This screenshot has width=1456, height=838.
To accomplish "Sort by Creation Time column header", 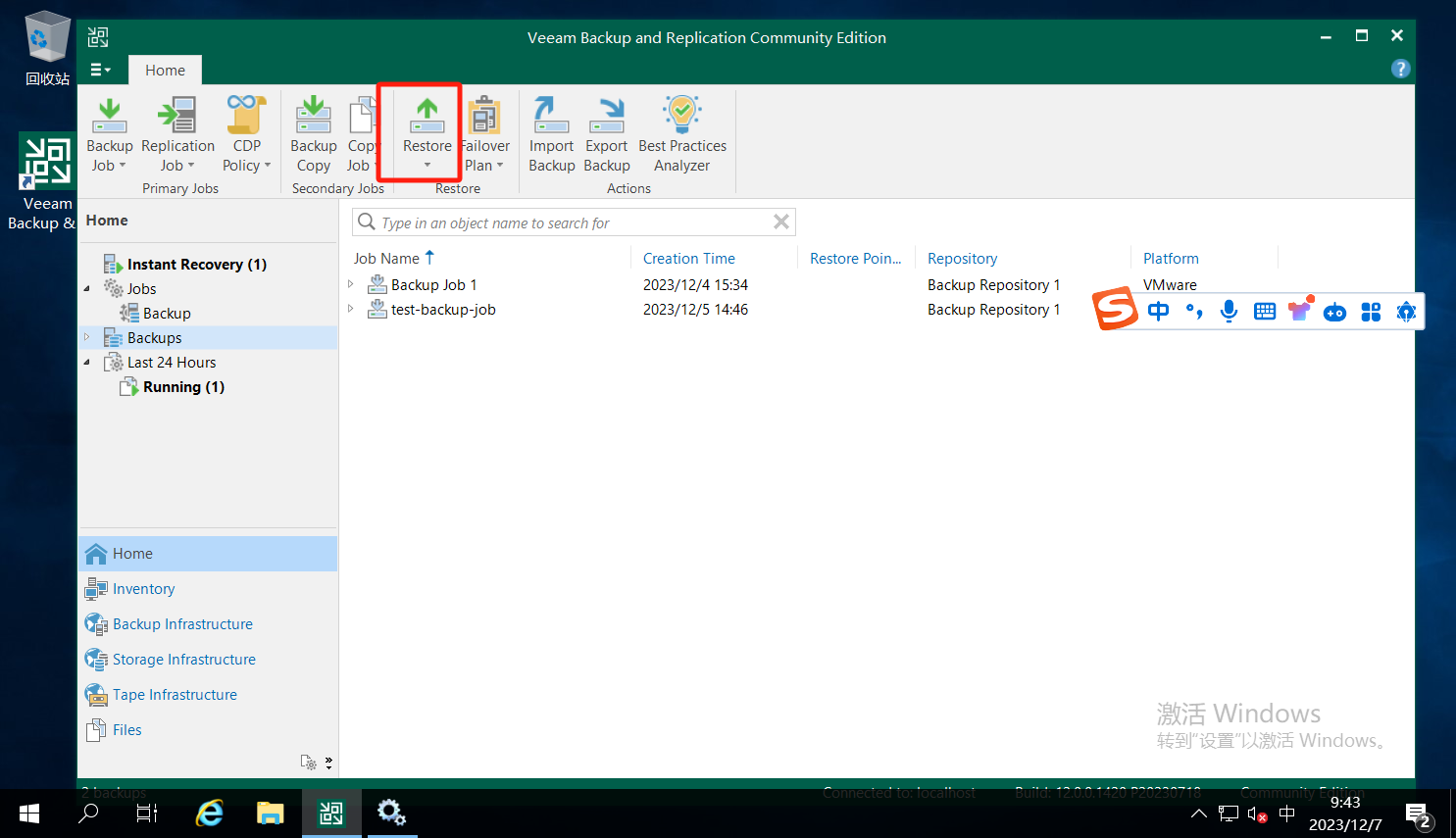I will pos(688,258).
